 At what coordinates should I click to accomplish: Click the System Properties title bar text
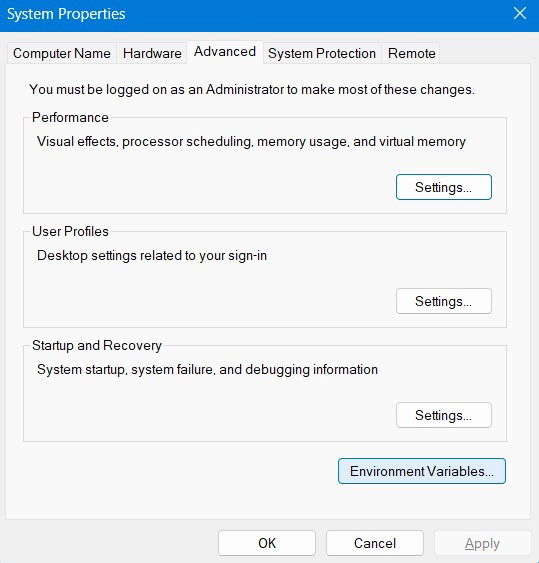[66, 14]
